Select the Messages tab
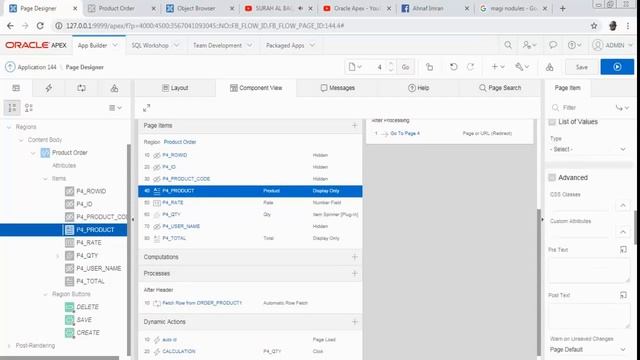Screen dimensions: 640x360 (337, 88)
